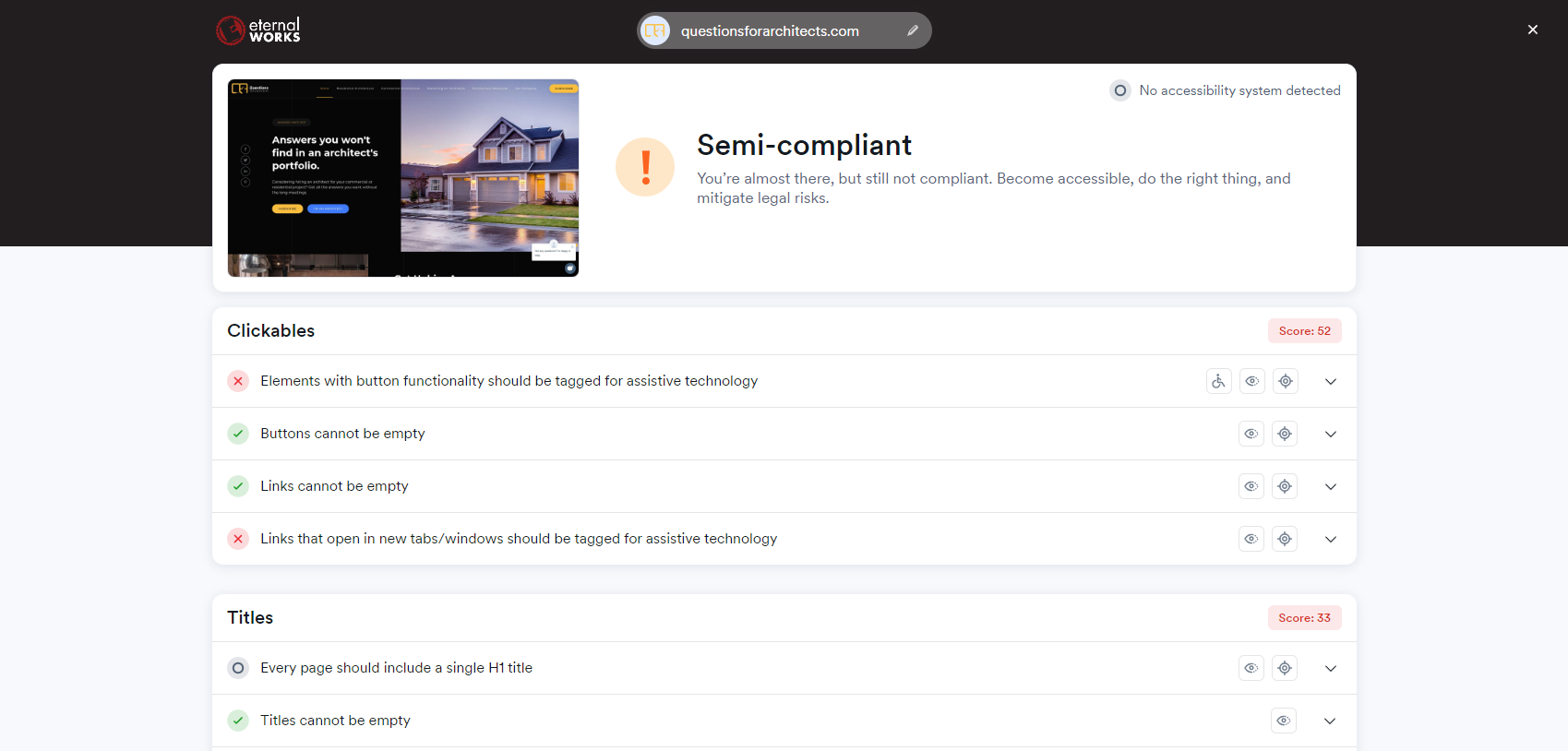This screenshot has width=1568, height=751.
Task: Click the Score: 52 badge
Action: pos(1304,331)
